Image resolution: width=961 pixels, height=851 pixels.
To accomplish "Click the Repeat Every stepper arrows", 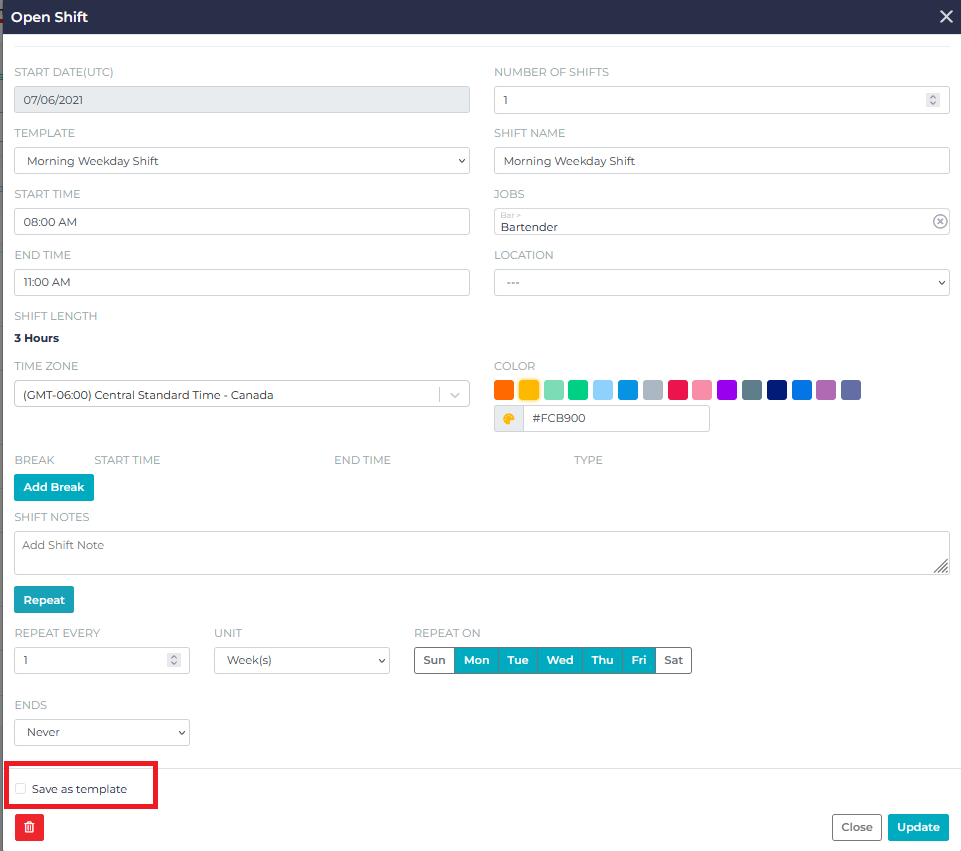I will pos(173,660).
